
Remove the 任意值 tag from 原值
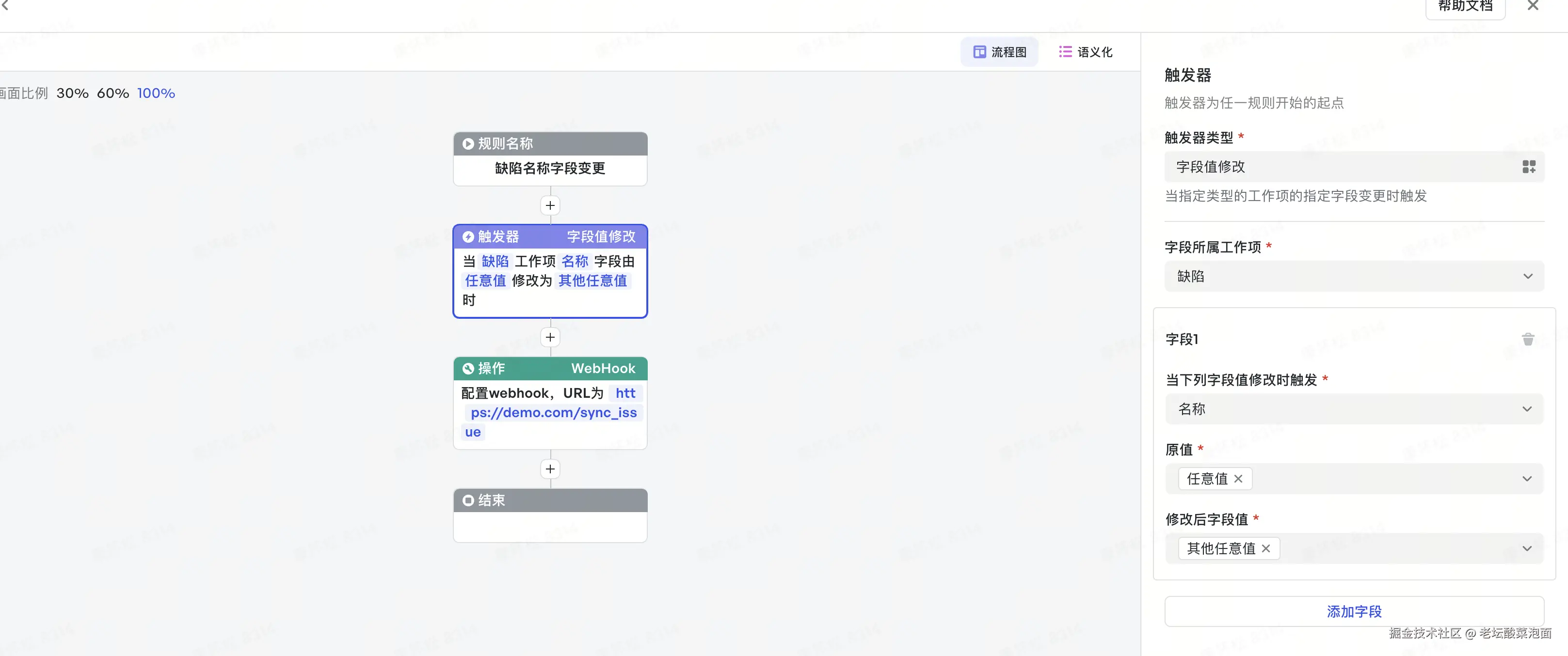point(1238,479)
